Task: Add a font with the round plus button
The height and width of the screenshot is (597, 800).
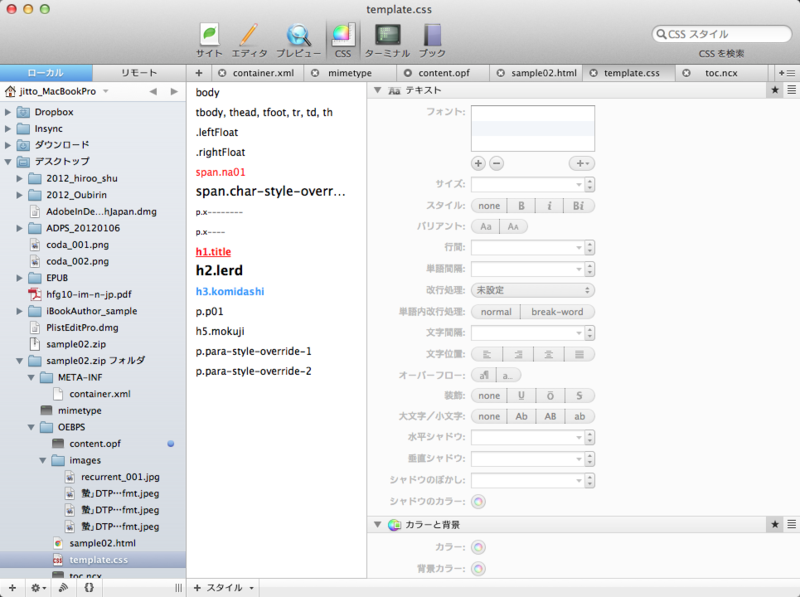Action: coord(478,163)
